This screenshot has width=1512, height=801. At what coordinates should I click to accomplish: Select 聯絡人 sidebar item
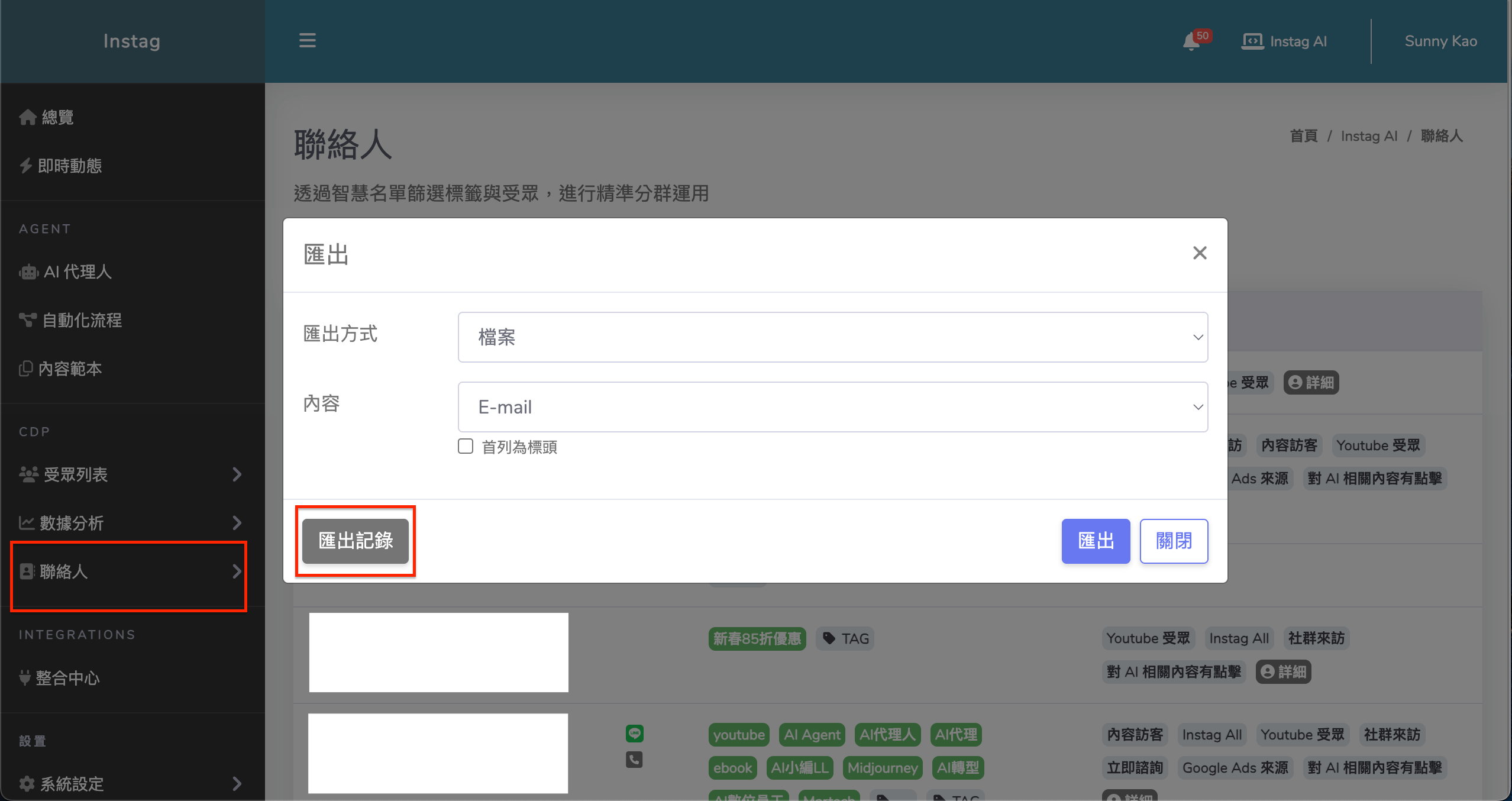pos(64,571)
